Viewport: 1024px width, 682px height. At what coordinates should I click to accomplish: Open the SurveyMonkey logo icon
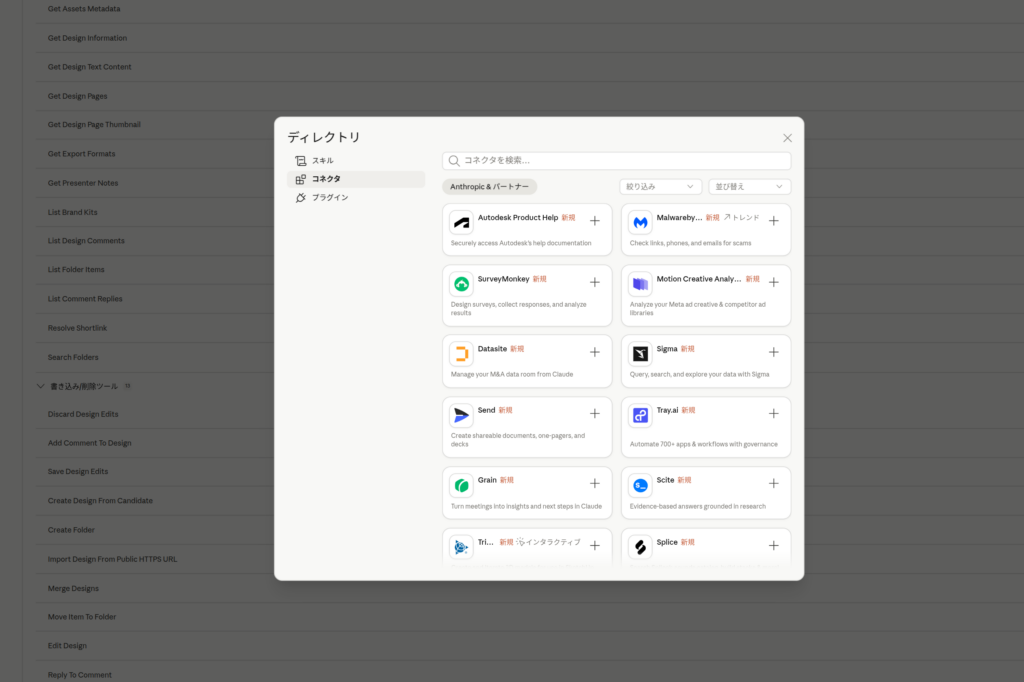tap(461, 284)
